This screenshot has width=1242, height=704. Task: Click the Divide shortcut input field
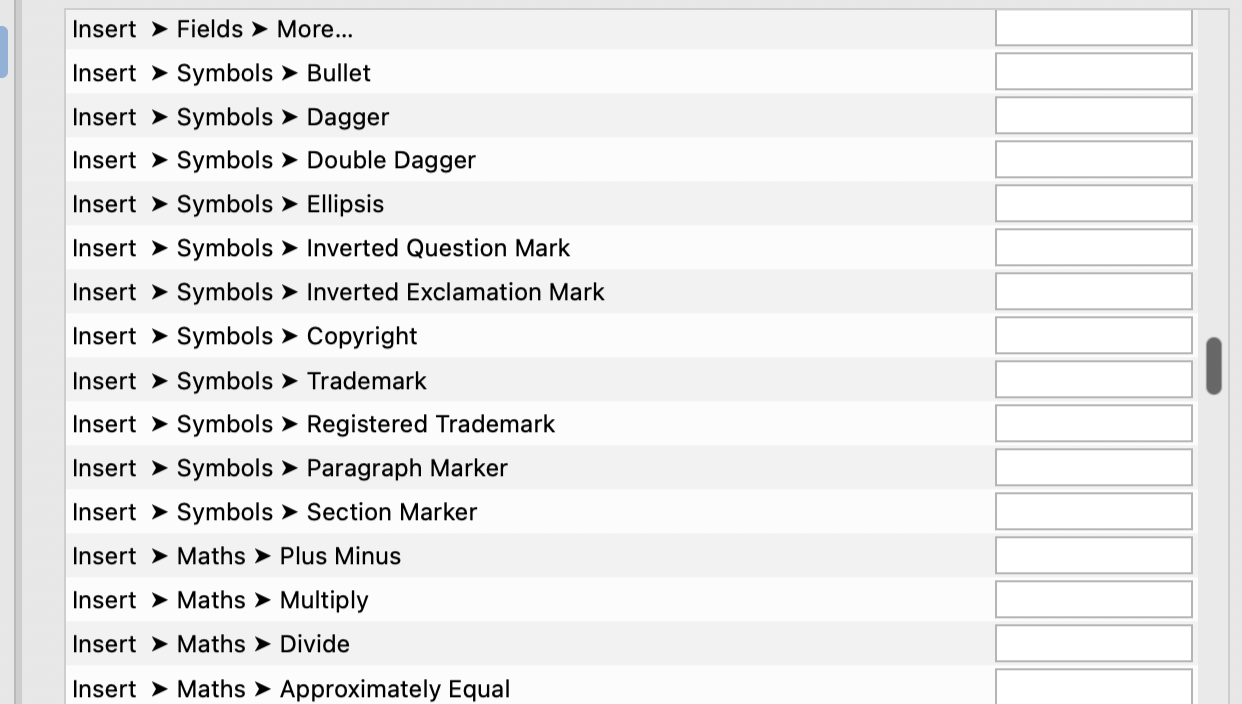point(1093,643)
